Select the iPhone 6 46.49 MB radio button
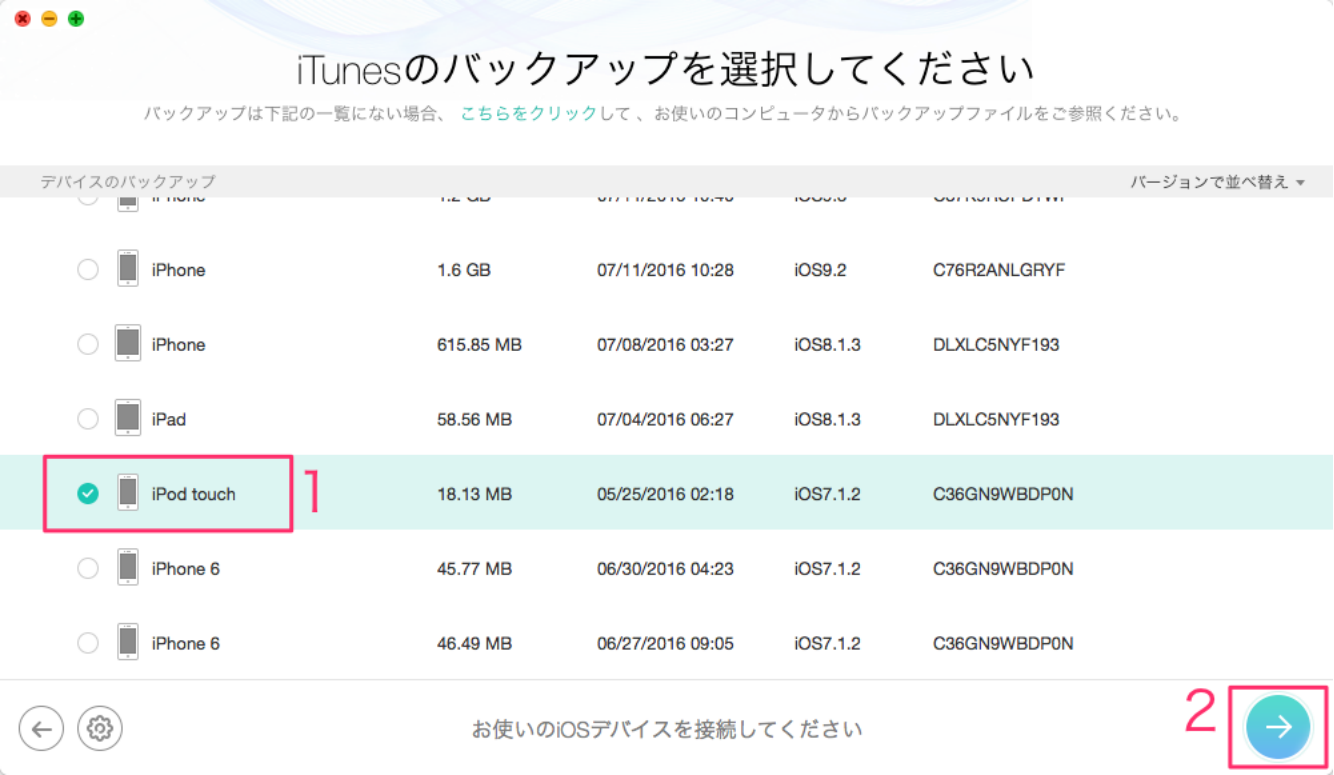 pos(88,643)
